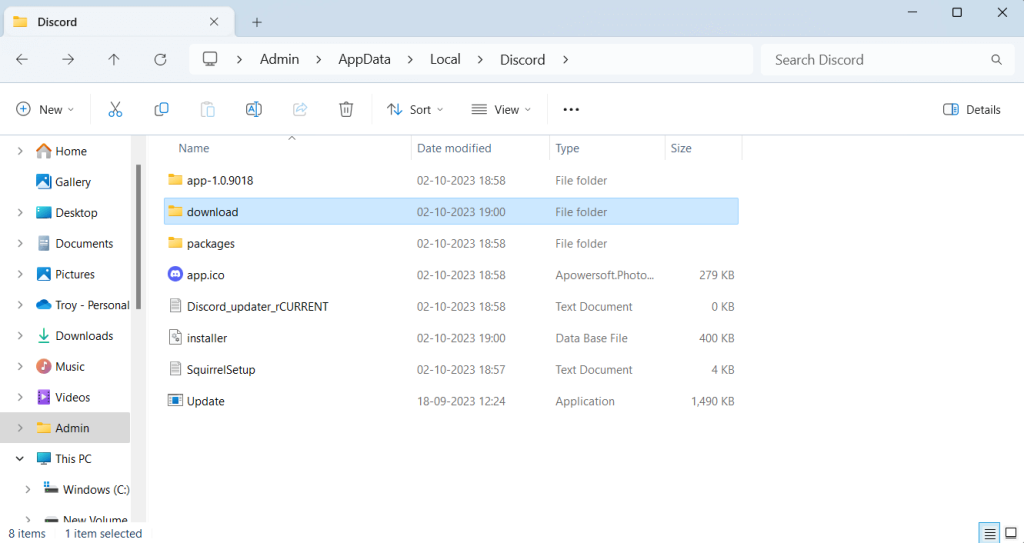Navigate to AppData breadcrumb

point(364,59)
